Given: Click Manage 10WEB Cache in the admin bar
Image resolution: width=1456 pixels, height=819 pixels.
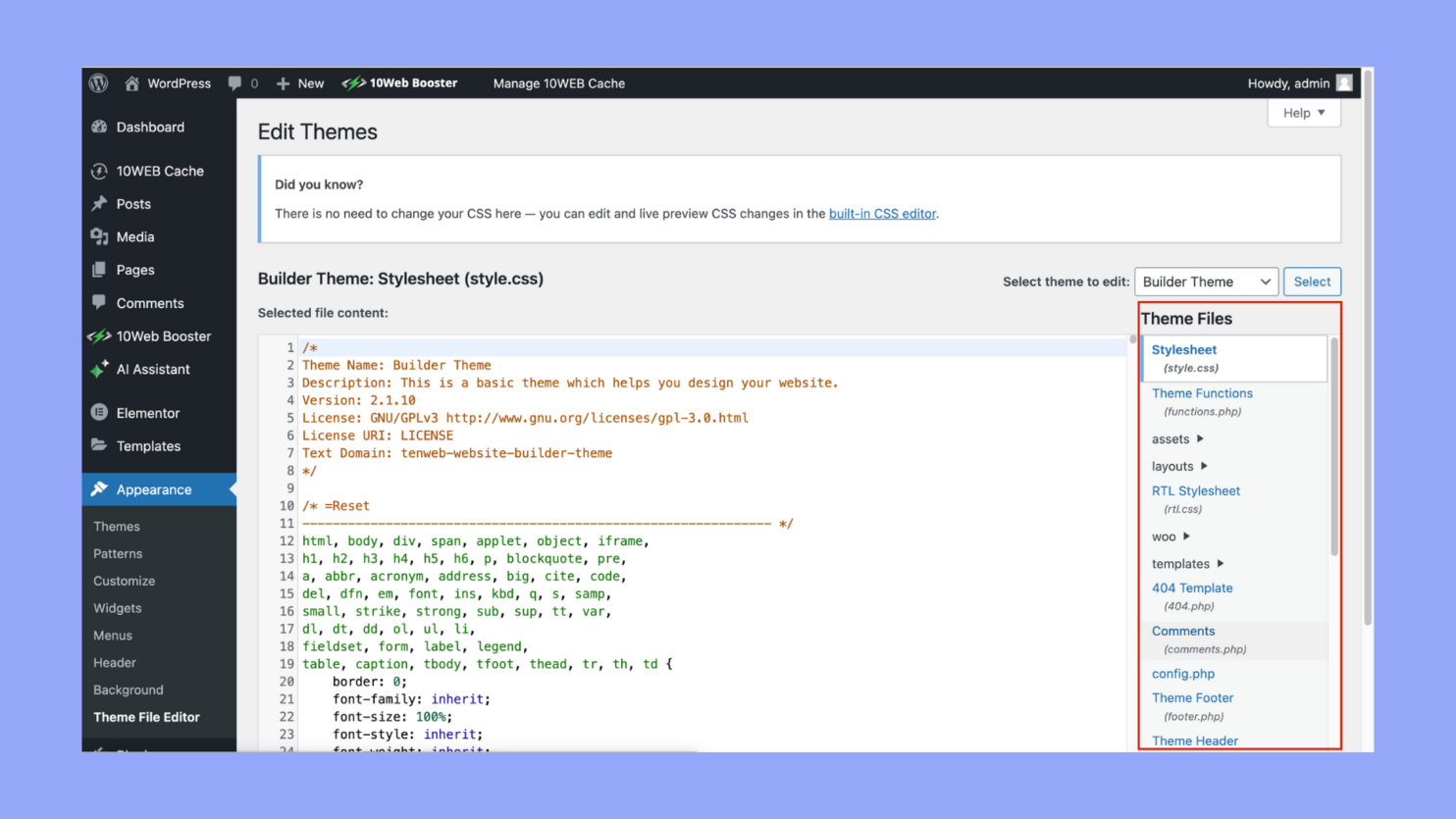Looking at the screenshot, I should [558, 83].
